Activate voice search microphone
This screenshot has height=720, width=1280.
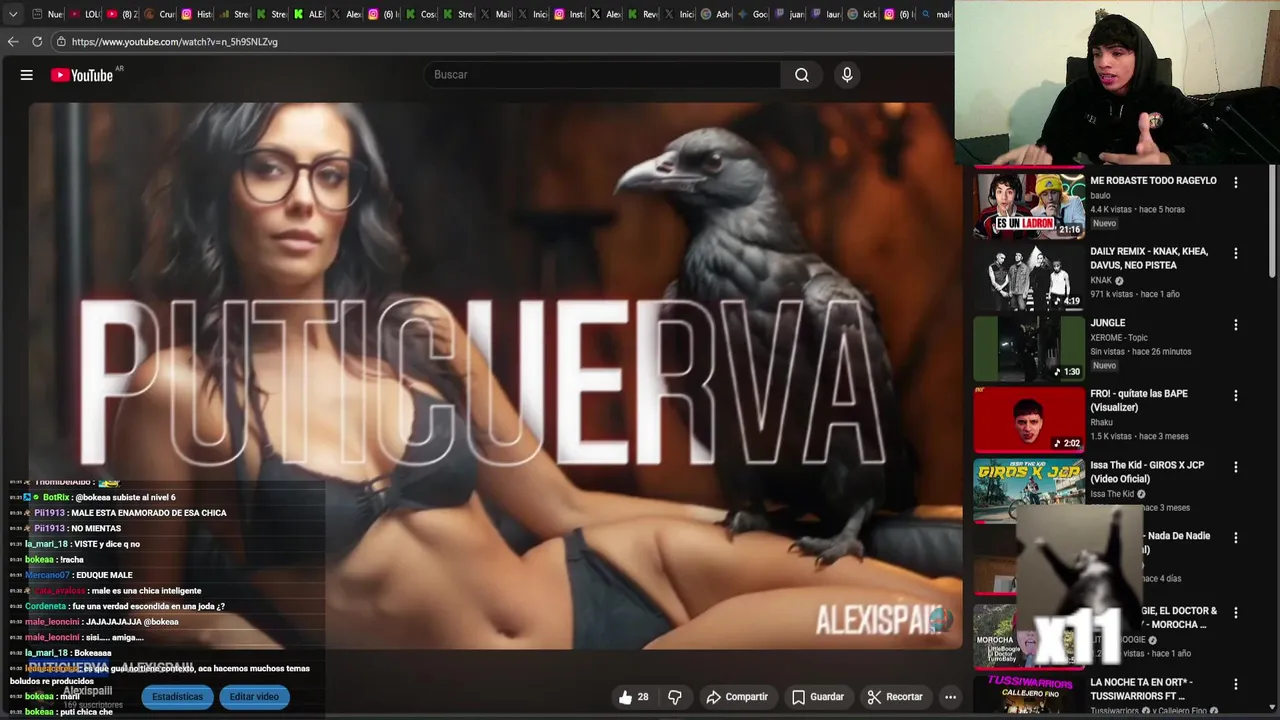click(847, 75)
